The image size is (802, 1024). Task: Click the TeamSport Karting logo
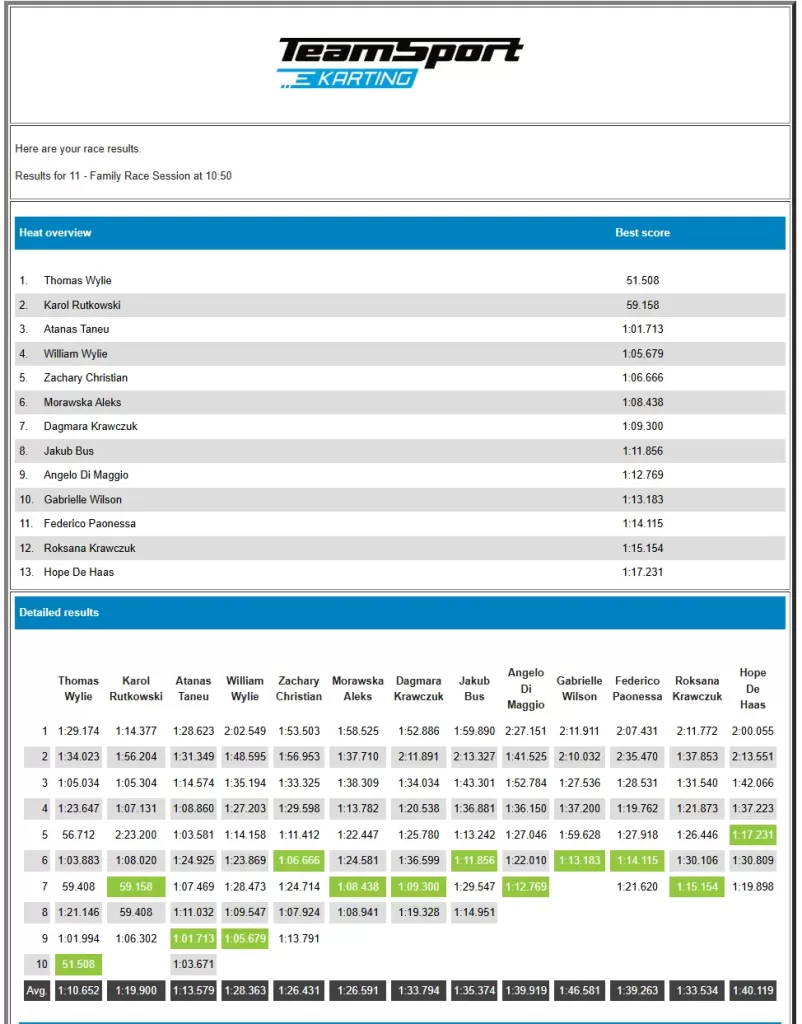[x=400, y=63]
